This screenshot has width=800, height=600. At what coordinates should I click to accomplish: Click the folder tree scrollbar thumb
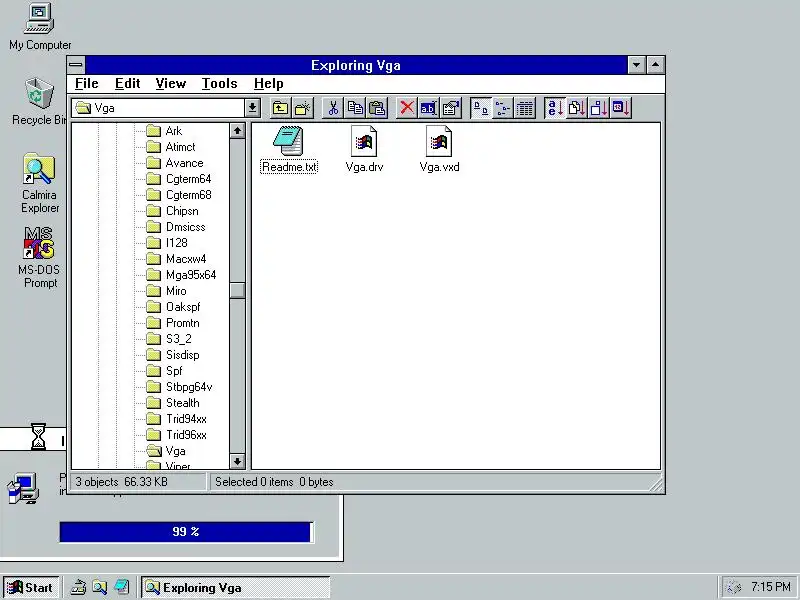coord(237,290)
